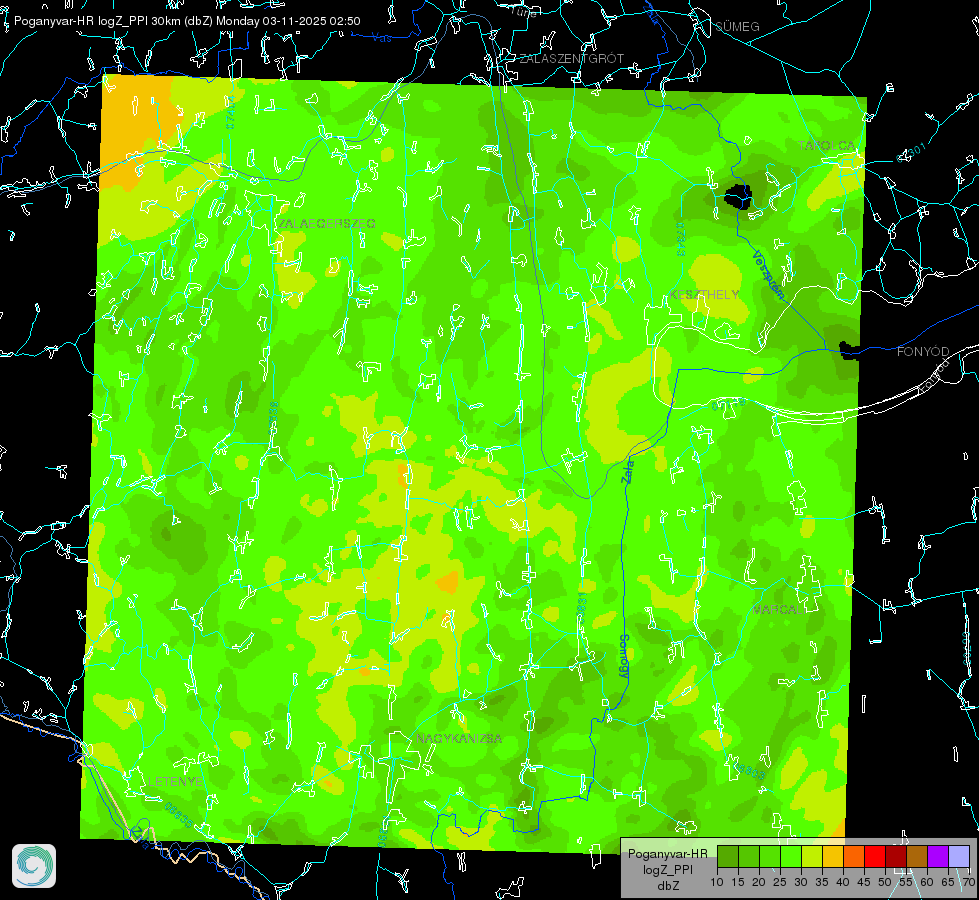Click the blue 'Somogy' county label
979x900 pixels.
coord(623,657)
